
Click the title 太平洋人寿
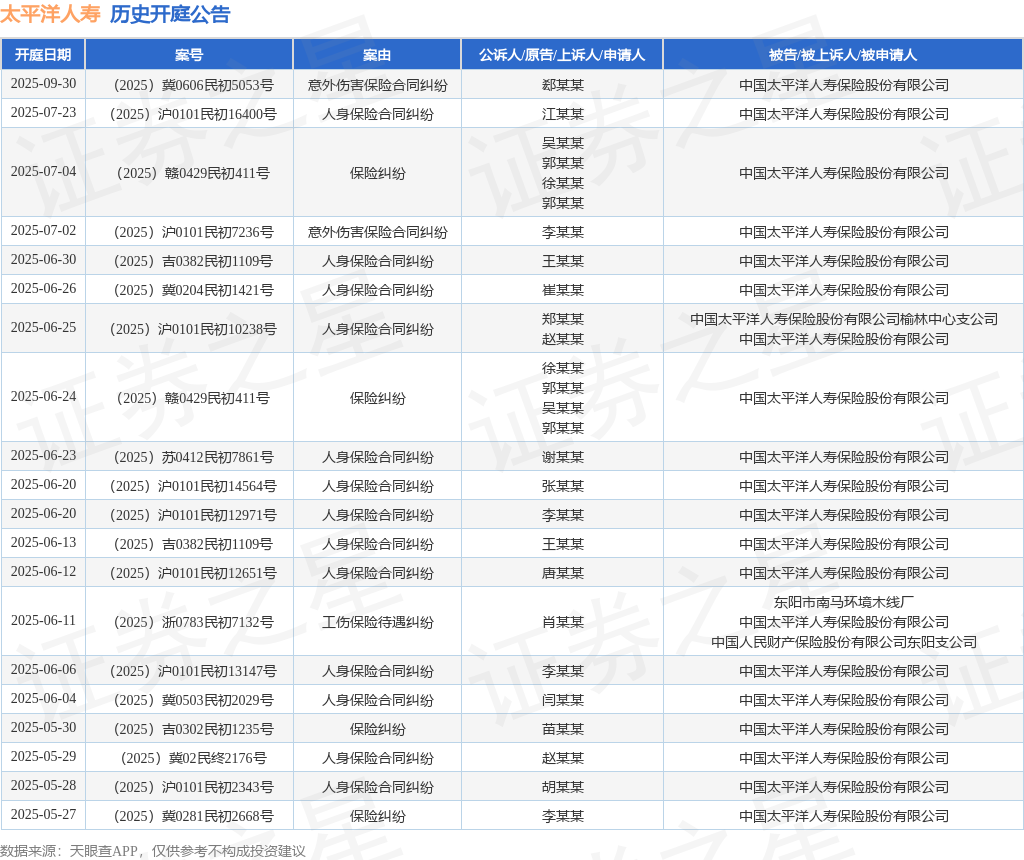[50, 14]
